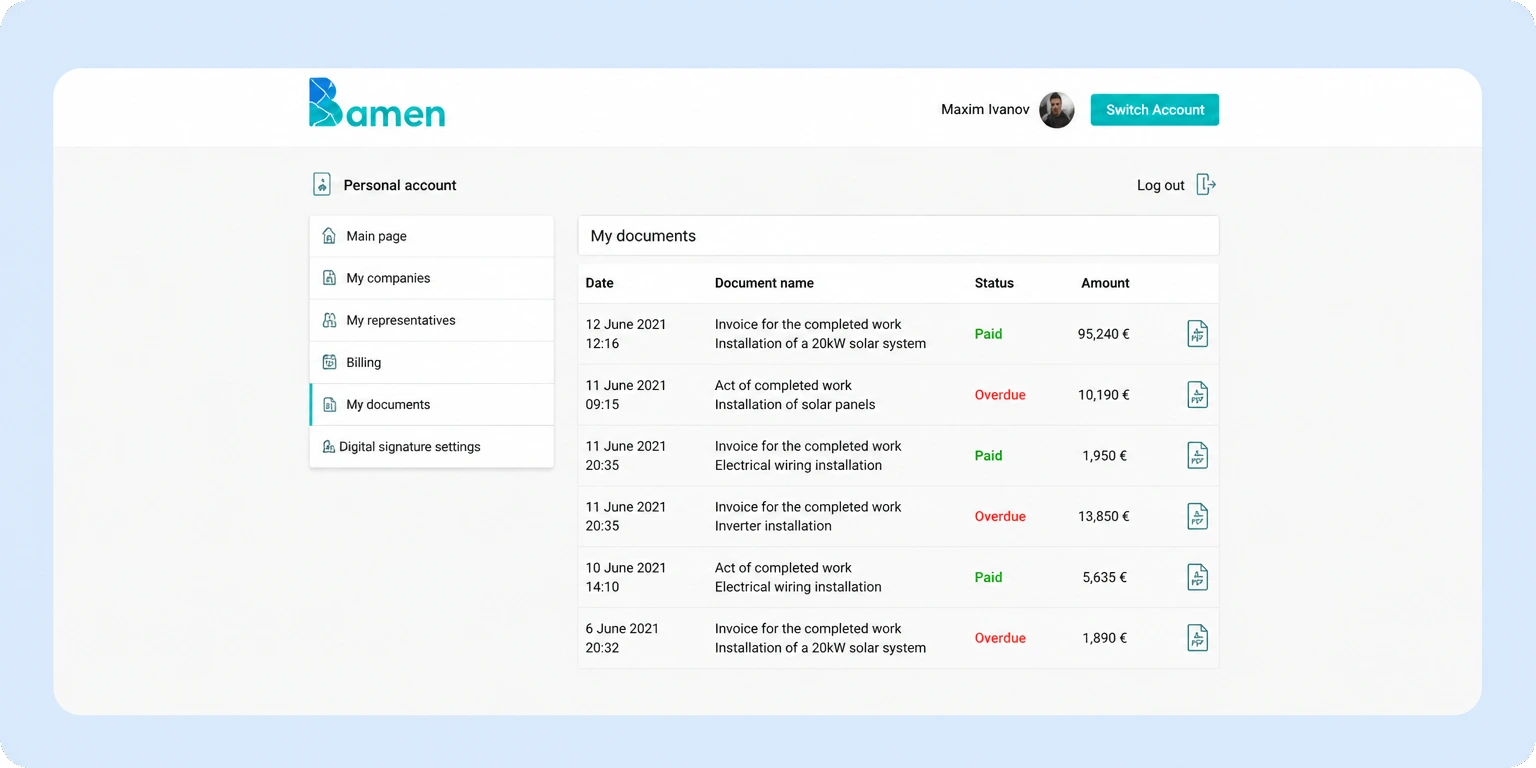Open PDF icon for the 10,190 € document
The height and width of the screenshot is (768, 1536).
point(1197,395)
